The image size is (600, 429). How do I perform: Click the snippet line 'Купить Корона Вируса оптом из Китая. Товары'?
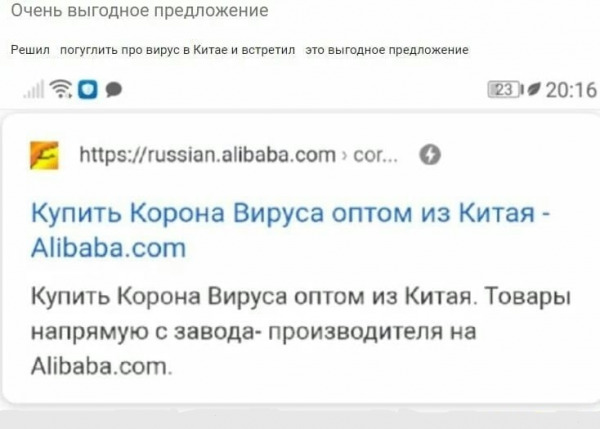pos(301,297)
